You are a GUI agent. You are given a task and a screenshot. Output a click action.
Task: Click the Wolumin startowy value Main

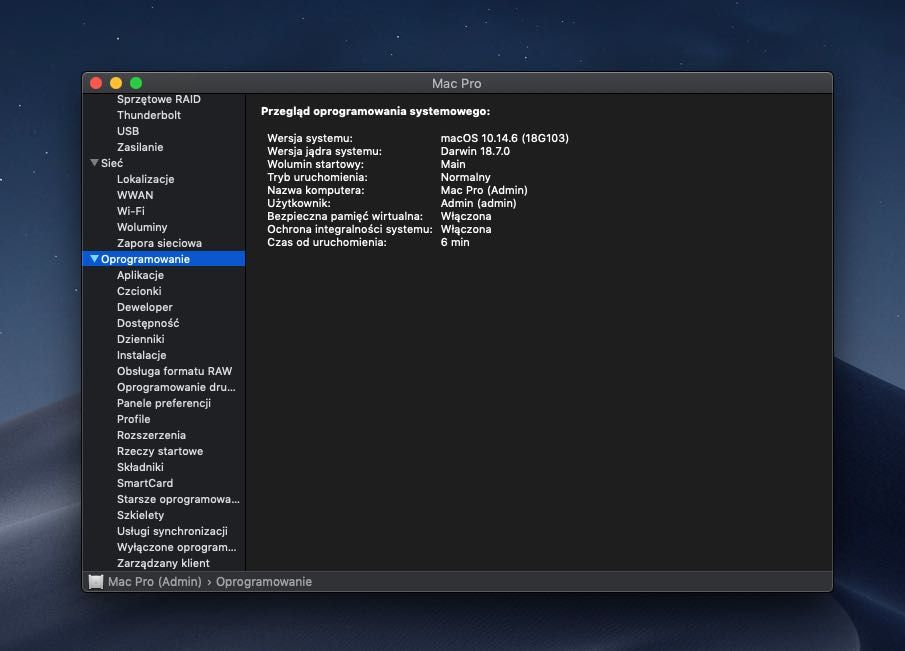pyautogui.click(x=453, y=164)
